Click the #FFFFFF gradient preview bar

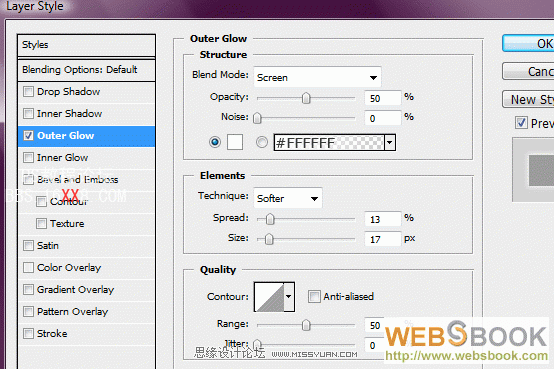coord(329,142)
